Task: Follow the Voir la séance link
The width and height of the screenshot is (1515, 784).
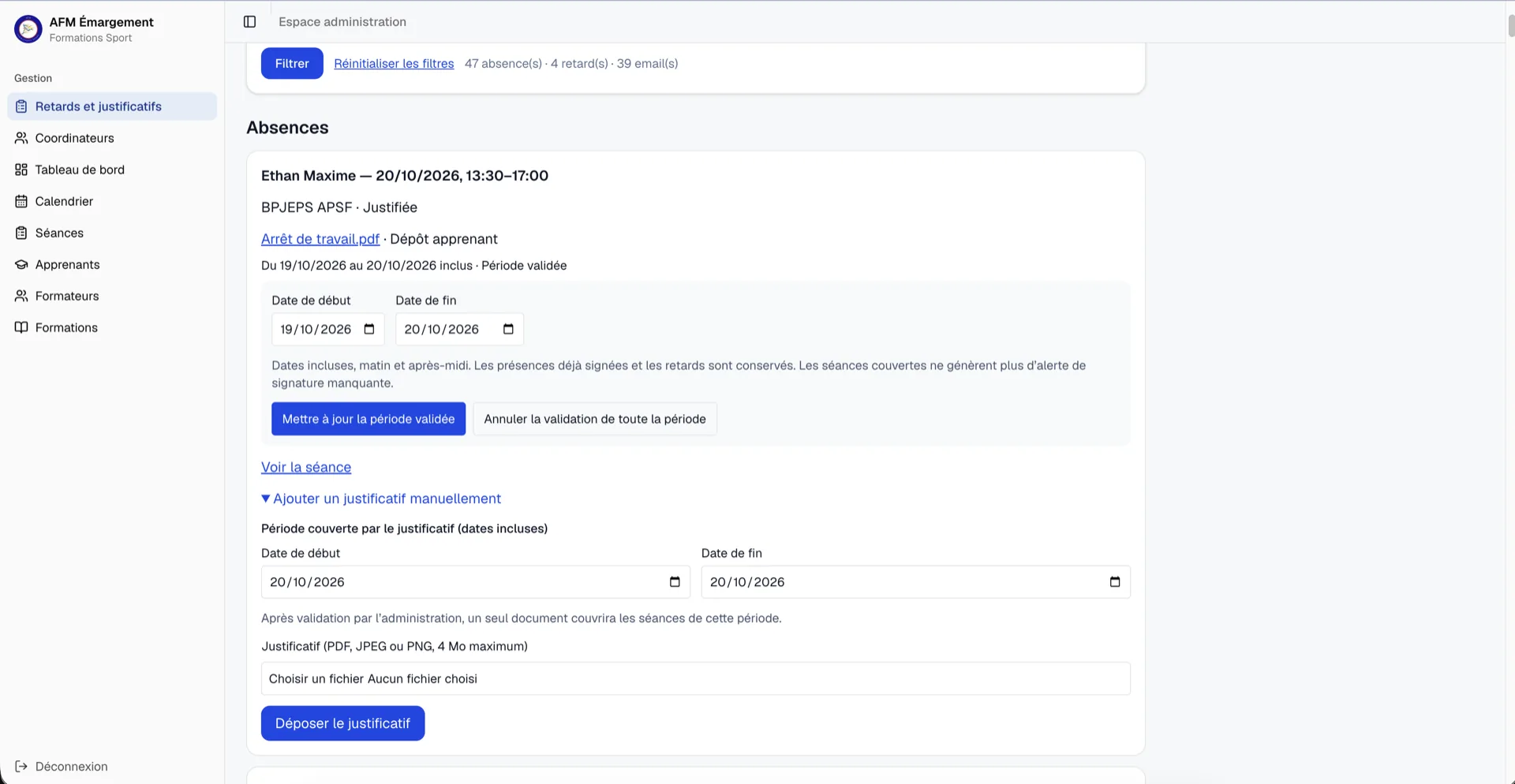Action: pyautogui.click(x=306, y=467)
